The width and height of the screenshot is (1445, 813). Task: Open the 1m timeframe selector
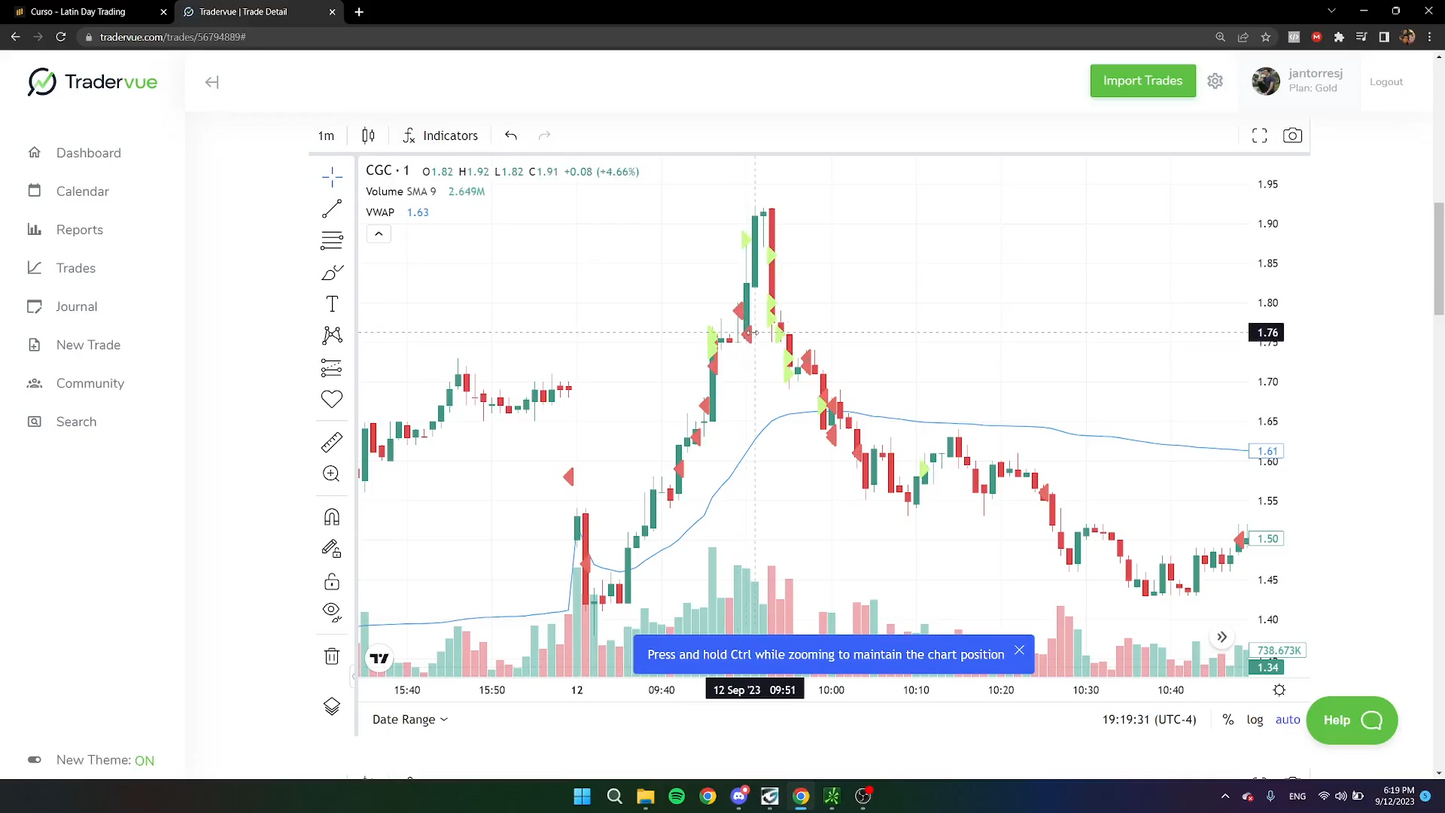pyautogui.click(x=326, y=135)
